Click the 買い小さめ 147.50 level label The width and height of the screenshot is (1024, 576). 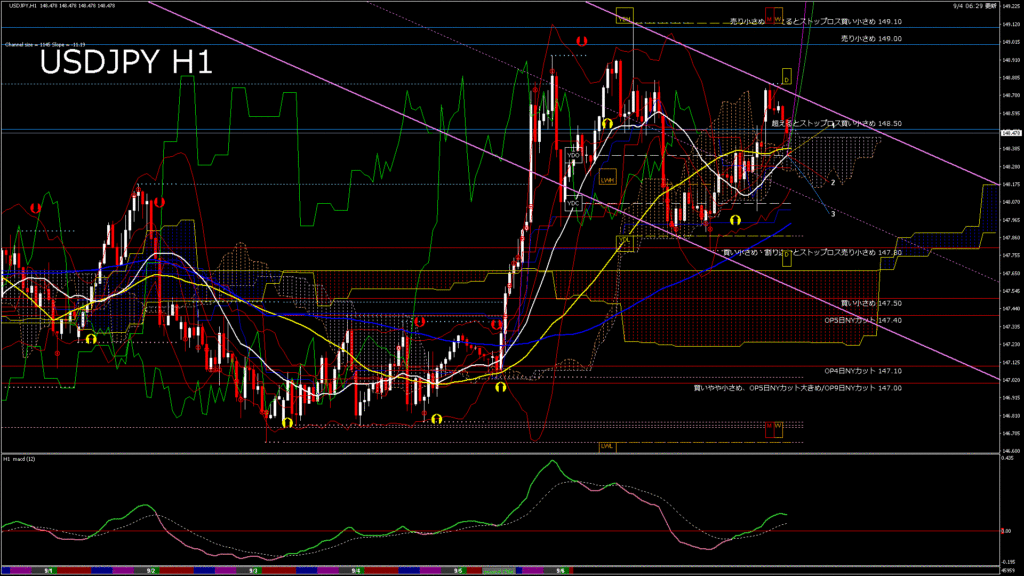pyautogui.click(x=870, y=302)
